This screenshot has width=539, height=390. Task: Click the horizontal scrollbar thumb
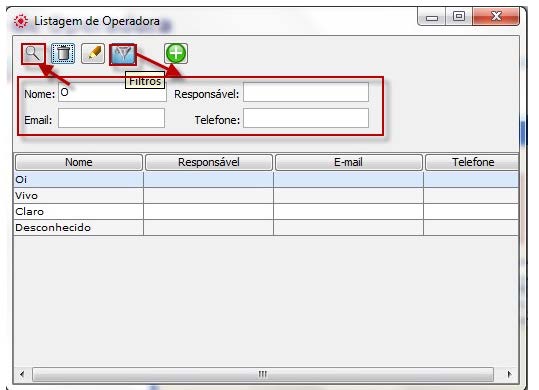tap(263, 374)
